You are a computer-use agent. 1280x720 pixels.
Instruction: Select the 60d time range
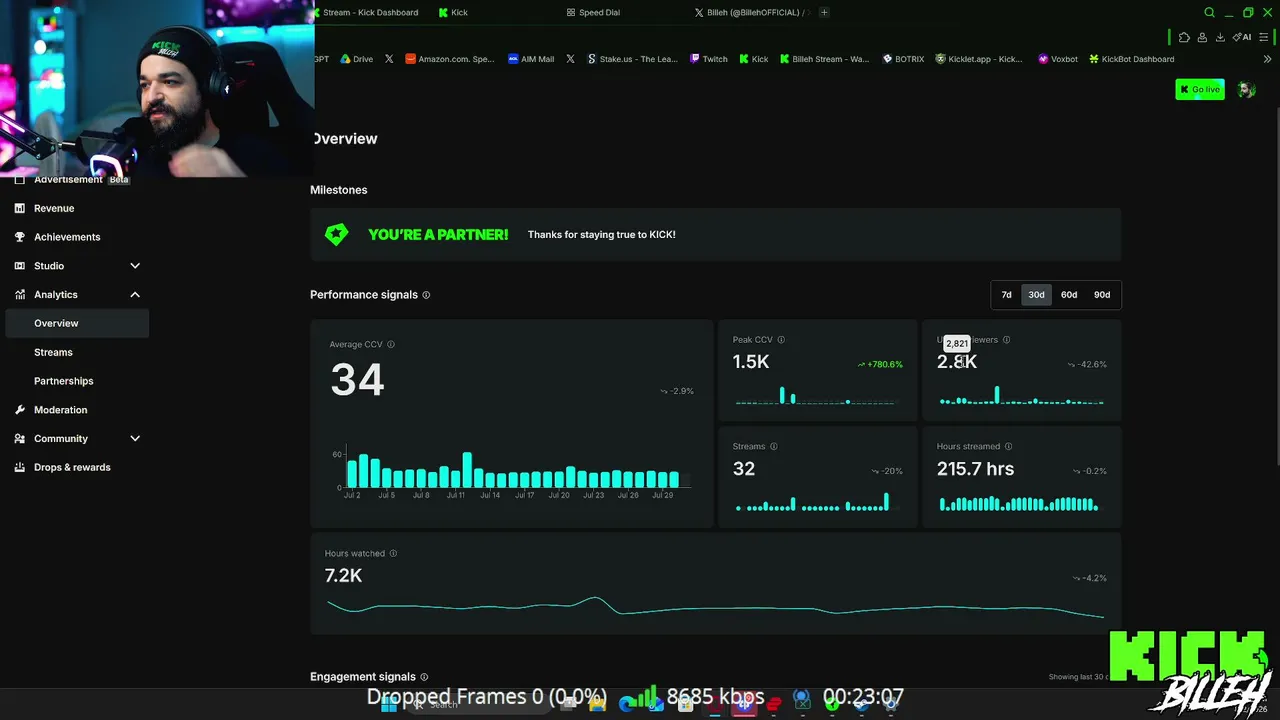[x=1069, y=295]
